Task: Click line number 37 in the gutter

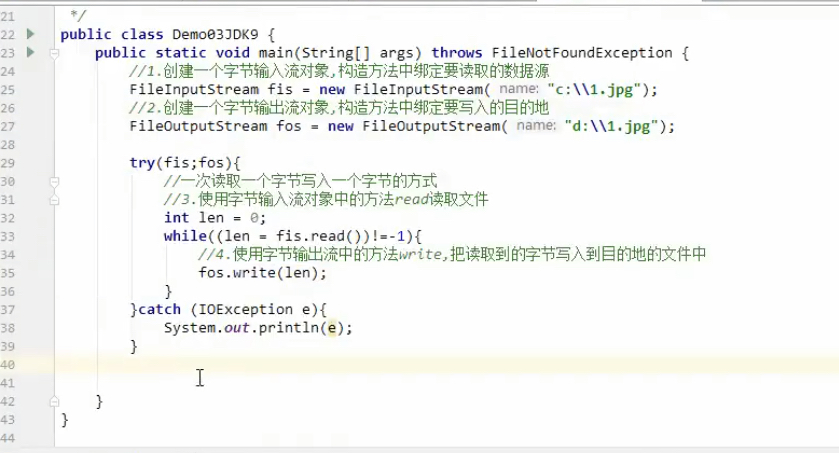Action: (7, 310)
